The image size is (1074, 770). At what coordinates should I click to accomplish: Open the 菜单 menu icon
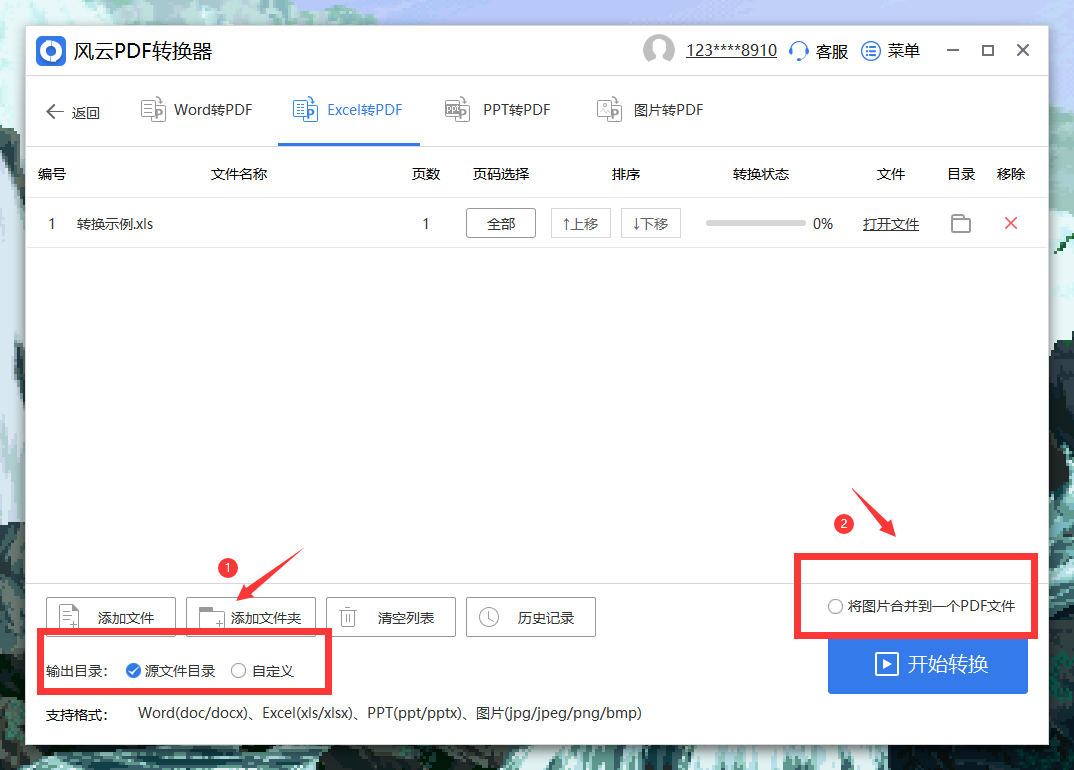click(x=871, y=51)
